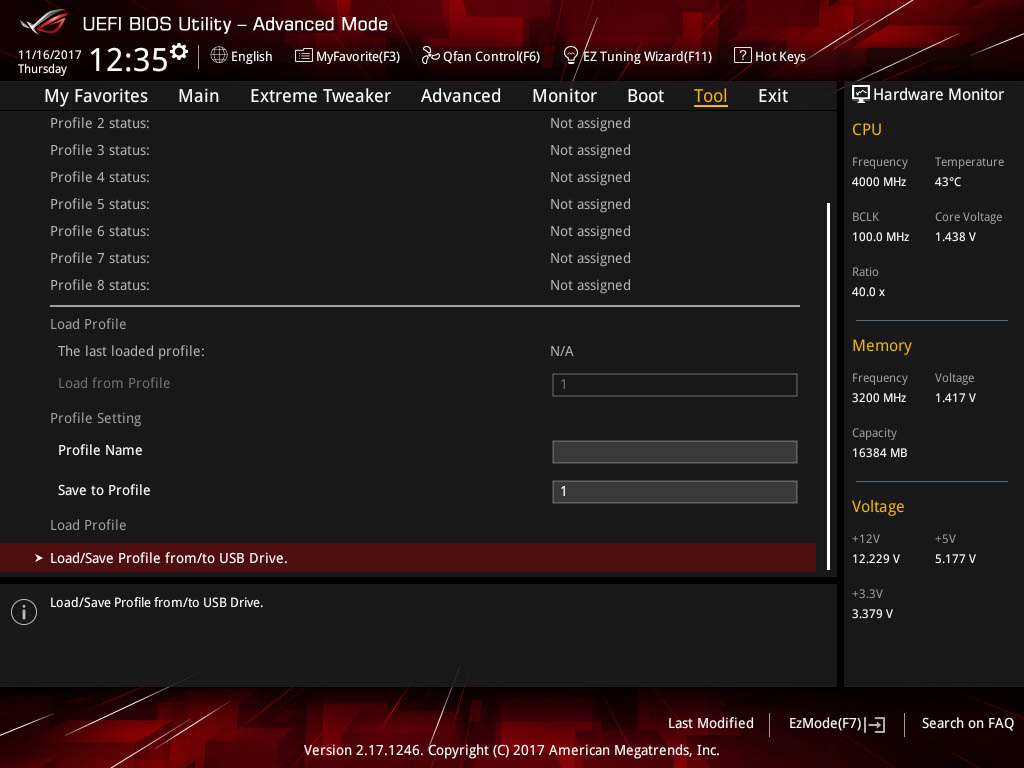Show Hot Keys text label
Image resolution: width=1024 pixels, height=768 pixels.
coord(780,57)
